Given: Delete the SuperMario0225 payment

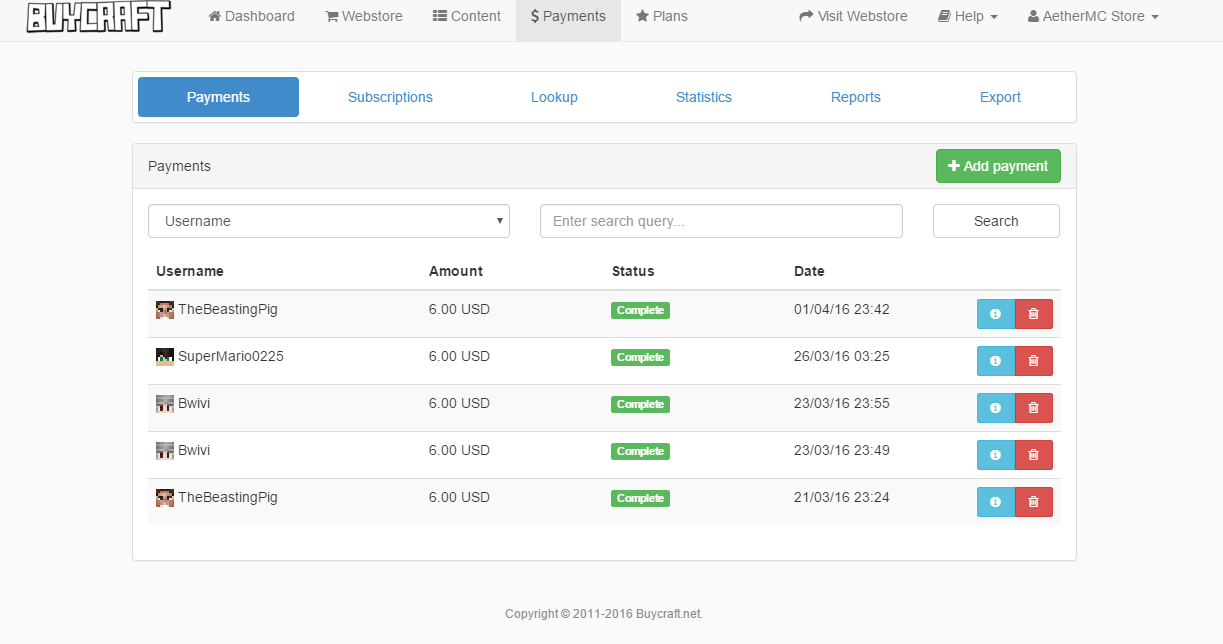Looking at the screenshot, I should [x=1034, y=361].
